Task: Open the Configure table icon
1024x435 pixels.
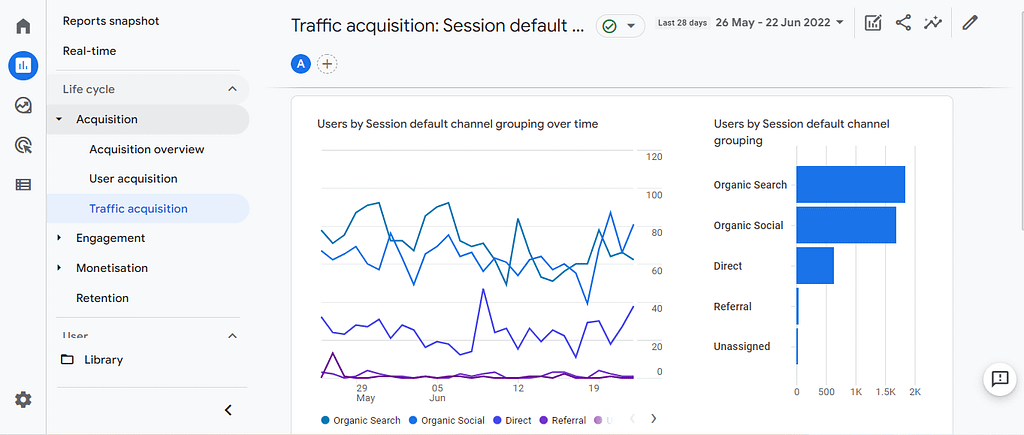Action: pyautogui.click(x=23, y=185)
